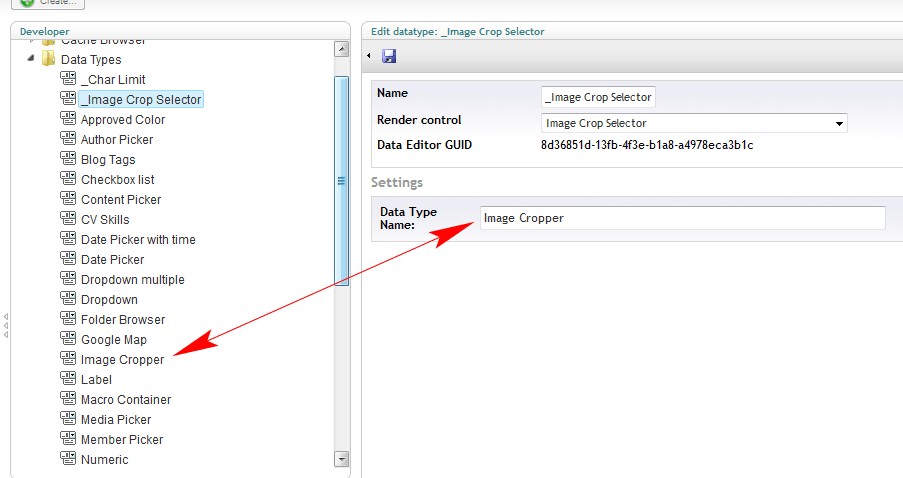Click the Data Types folder icon

48,59
